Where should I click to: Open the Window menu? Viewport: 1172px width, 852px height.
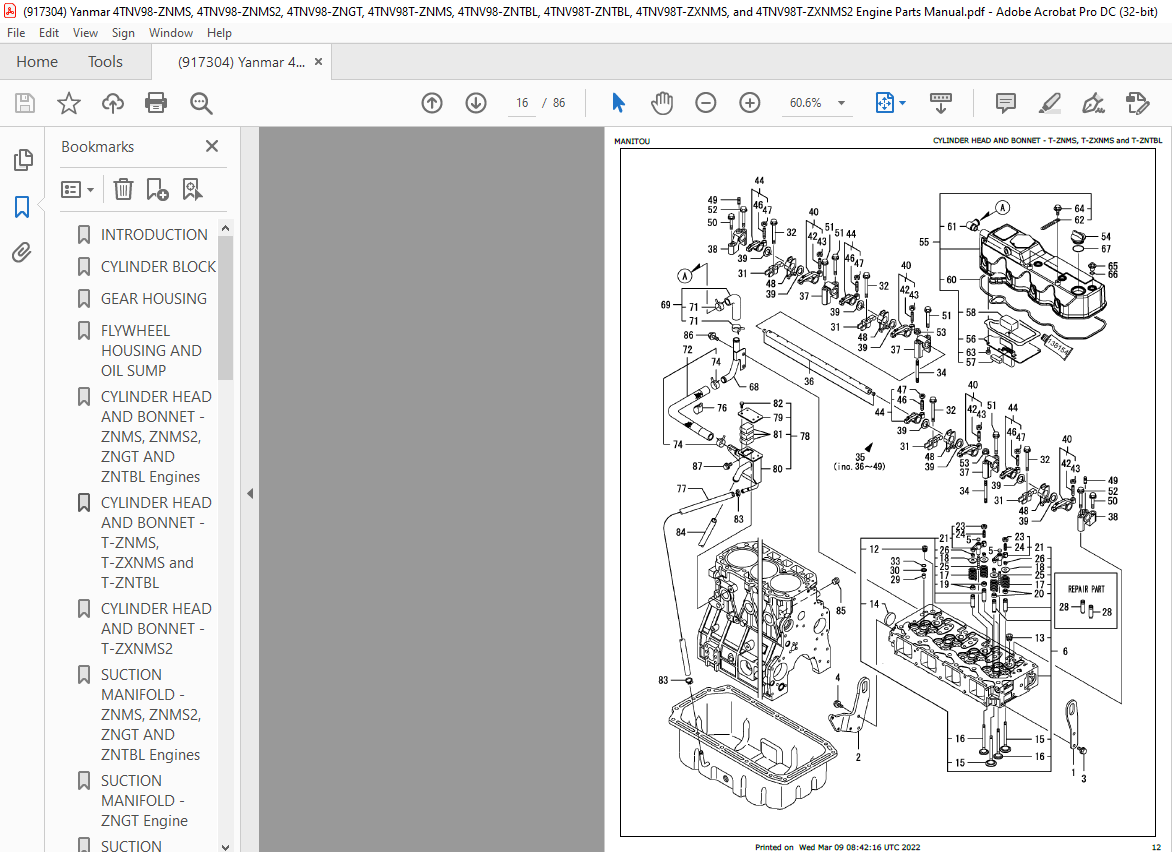coord(170,33)
